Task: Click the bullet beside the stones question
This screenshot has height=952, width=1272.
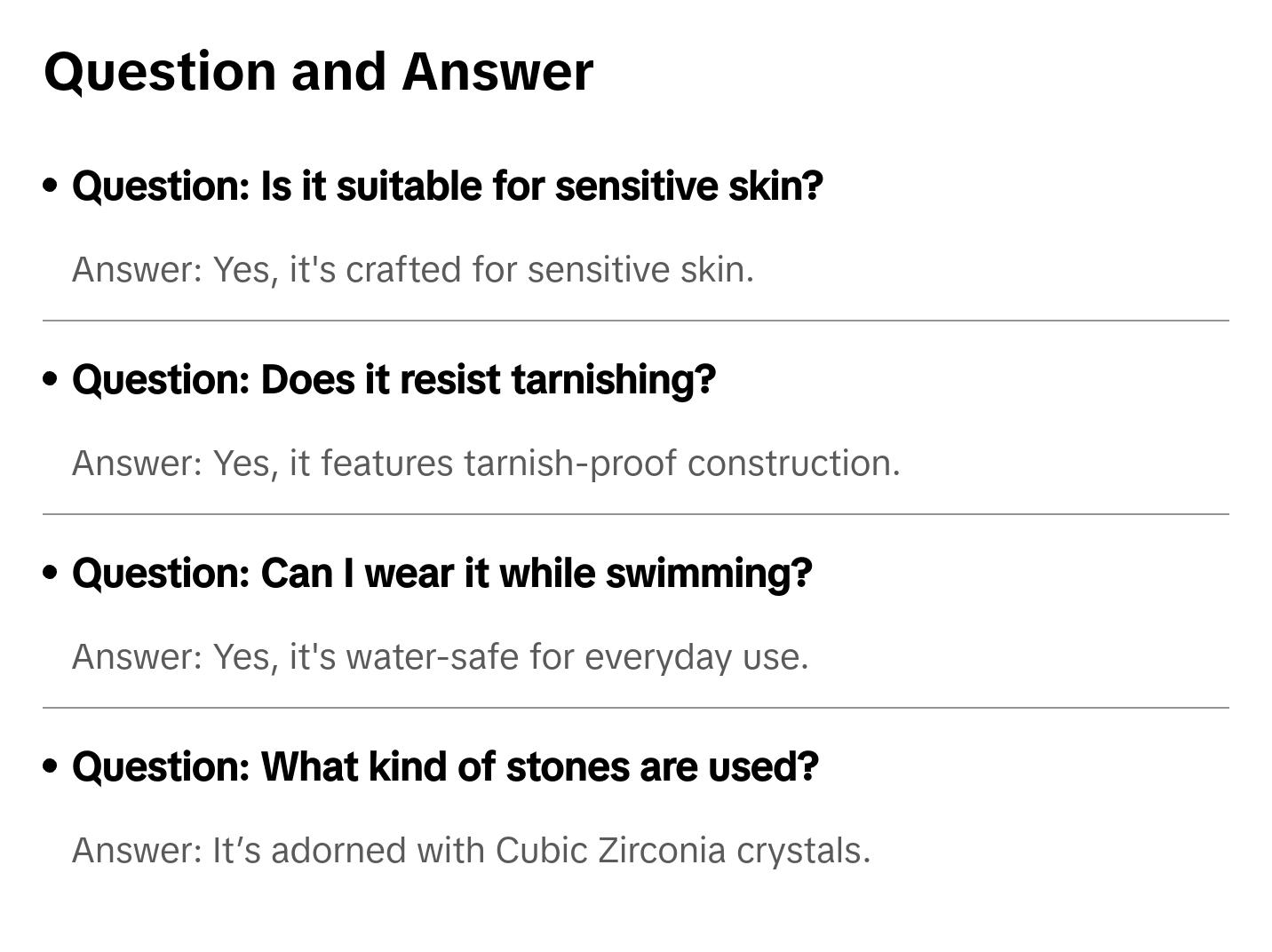Action: 51,767
